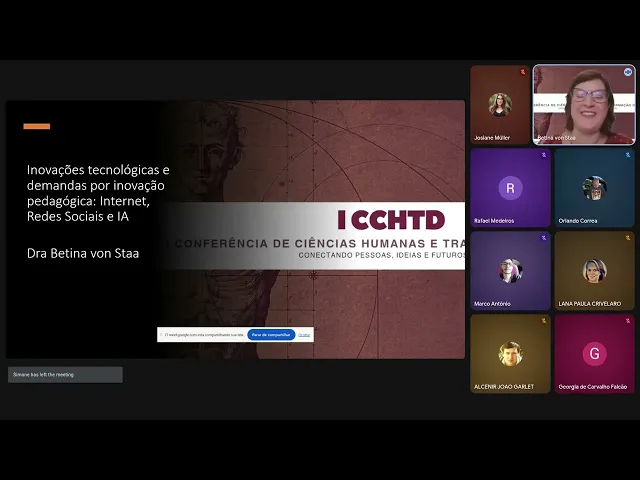Click LANA PAULA CRIVELARO's profile avatar
Image resolution: width=640 pixels, height=480 pixels.
click(594, 271)
